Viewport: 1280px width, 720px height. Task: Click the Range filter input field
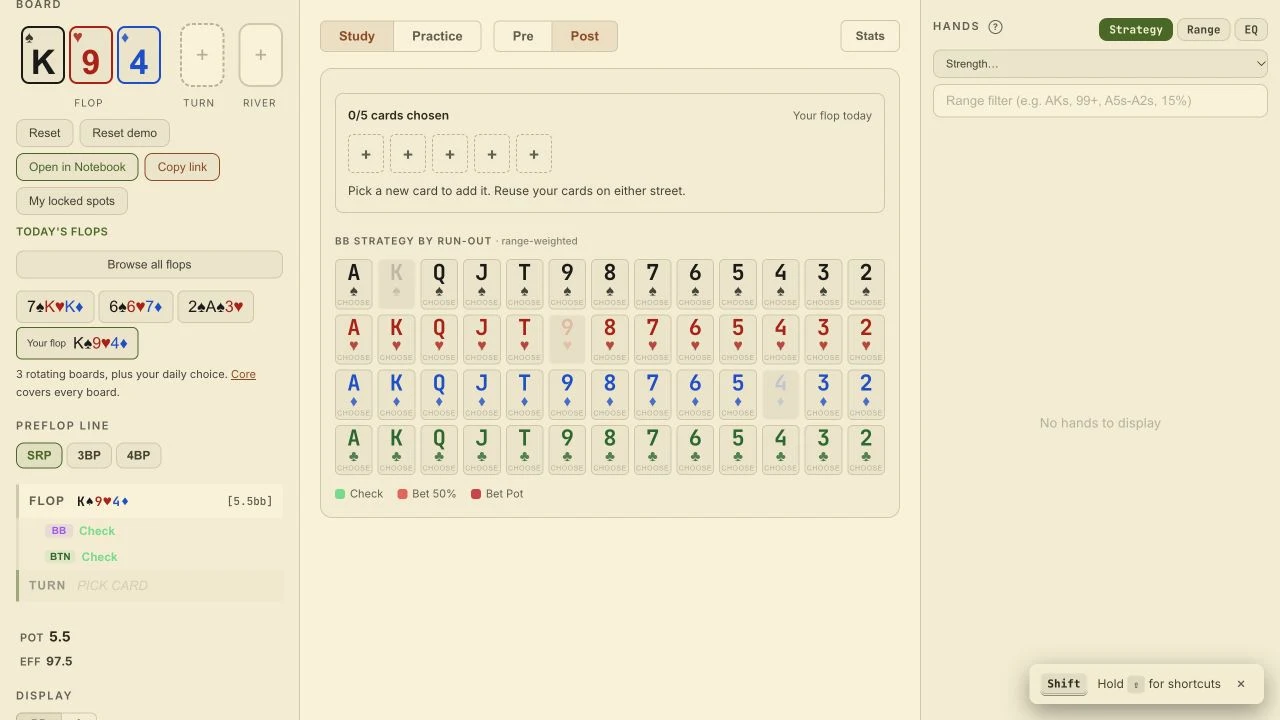(1100, 101)
